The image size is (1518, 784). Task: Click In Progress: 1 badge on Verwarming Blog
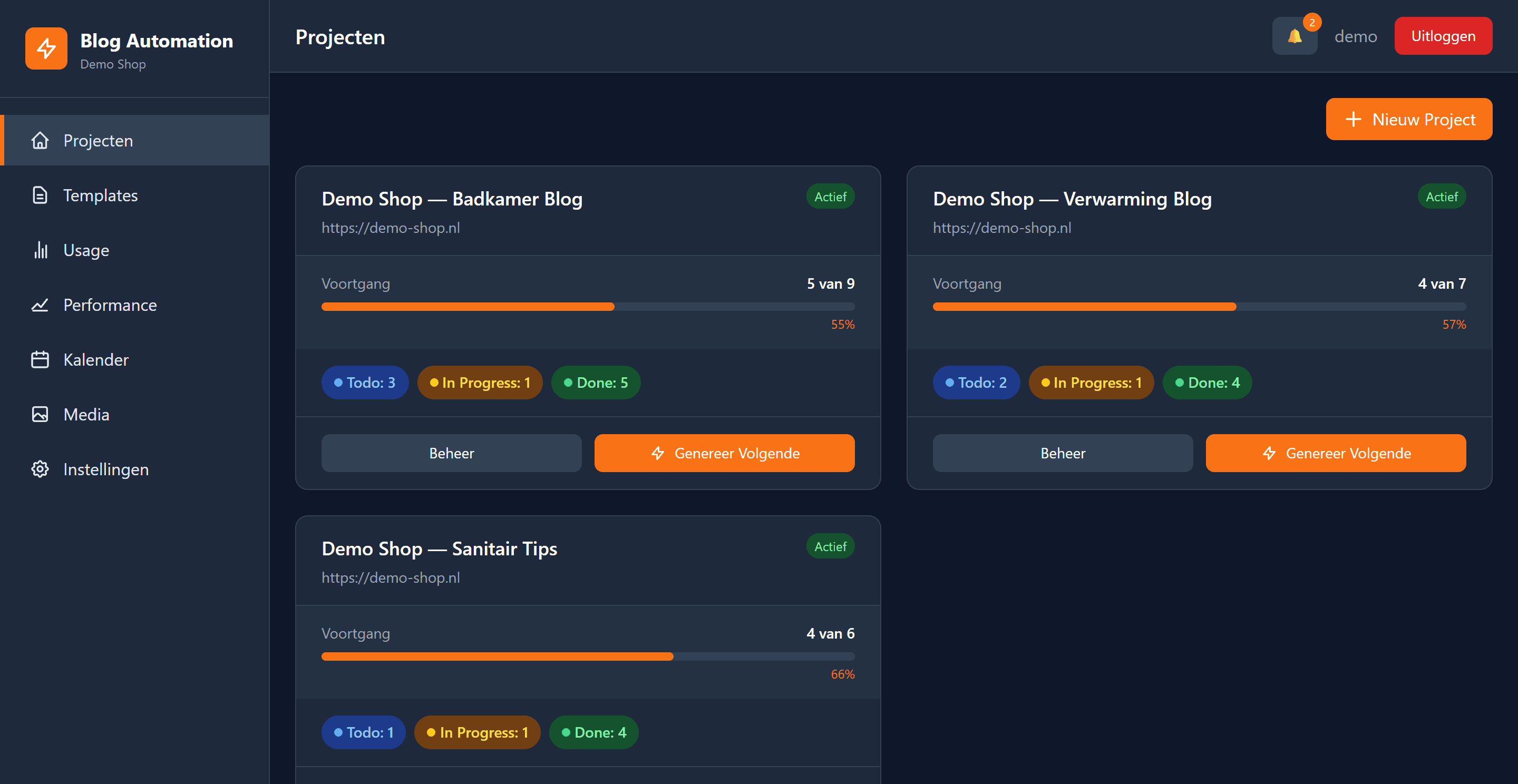[1092, 383]
